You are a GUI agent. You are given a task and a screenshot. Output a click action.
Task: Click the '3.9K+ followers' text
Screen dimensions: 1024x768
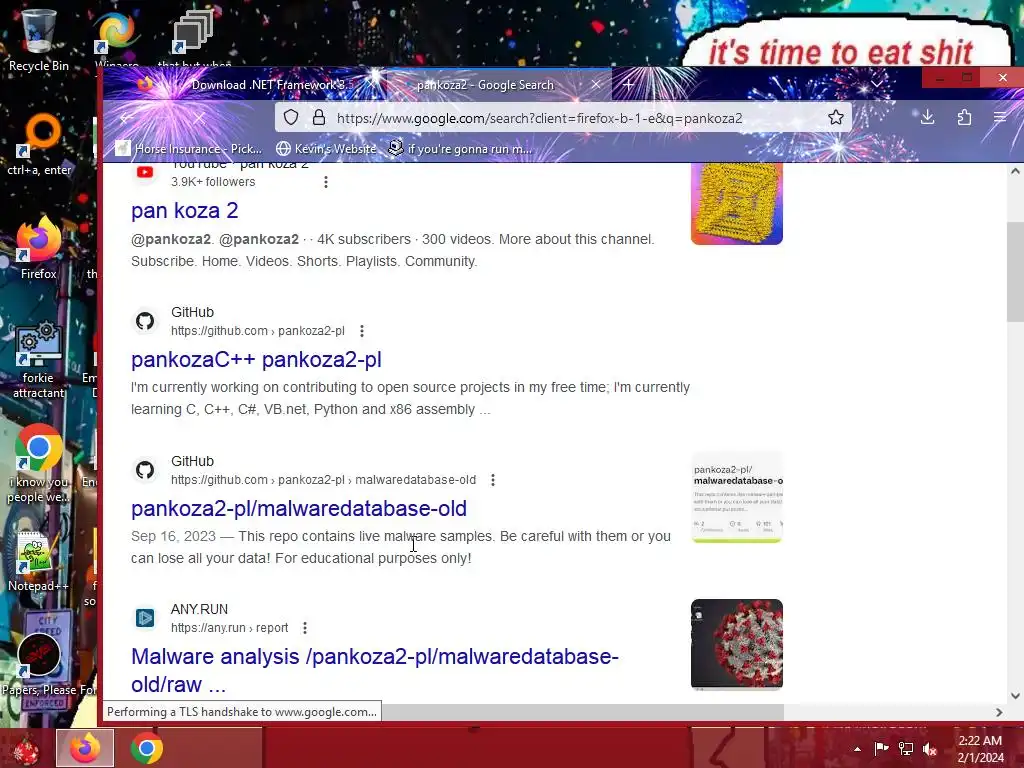213,182
